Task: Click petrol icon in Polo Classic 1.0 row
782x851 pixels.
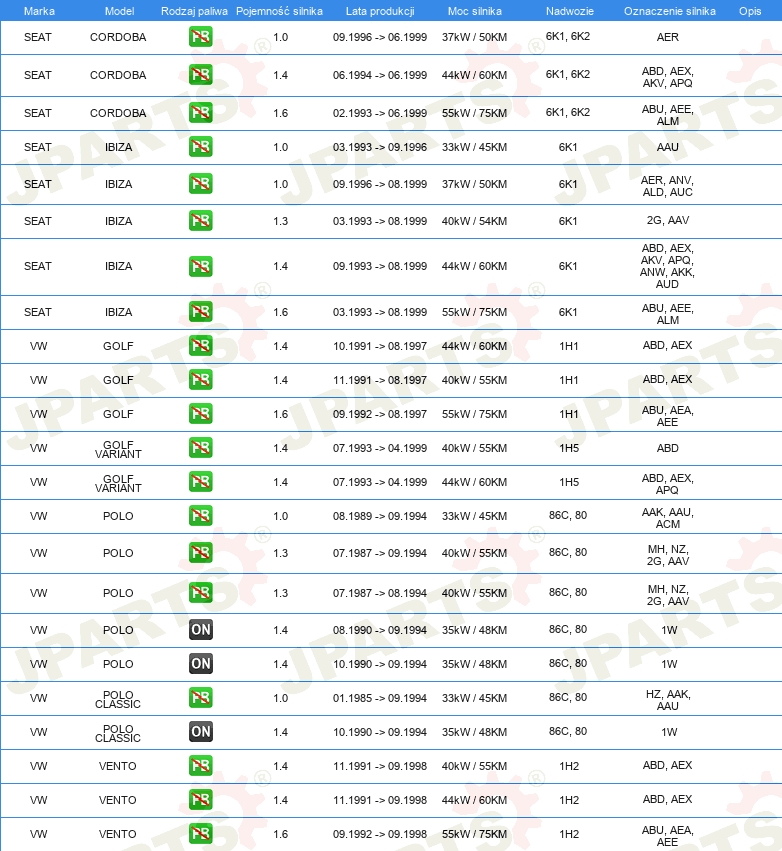Action: pyautogui.click(x=200, y=698)
